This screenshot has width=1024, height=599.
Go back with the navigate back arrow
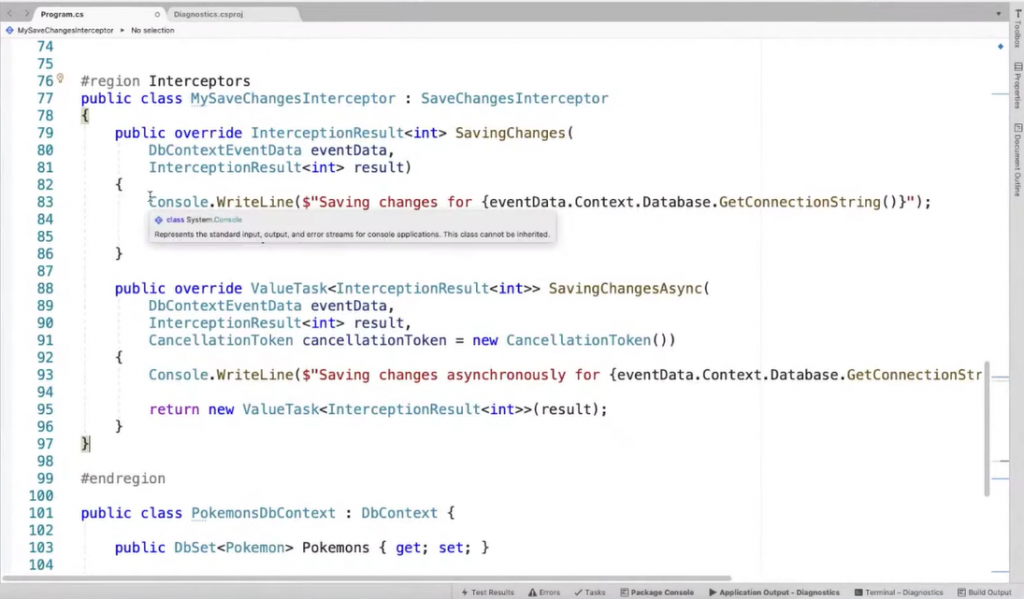pos(10,13)
